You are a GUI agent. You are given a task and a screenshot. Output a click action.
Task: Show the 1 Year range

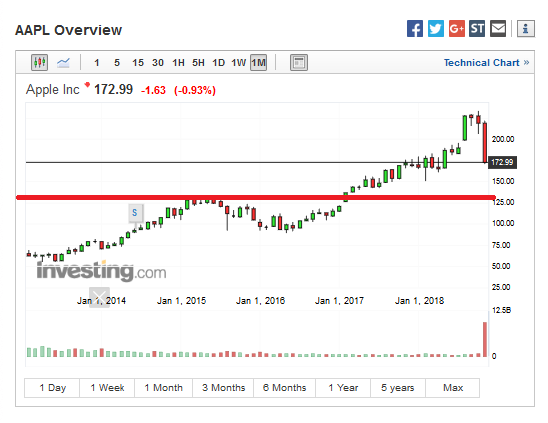[343, 388]
